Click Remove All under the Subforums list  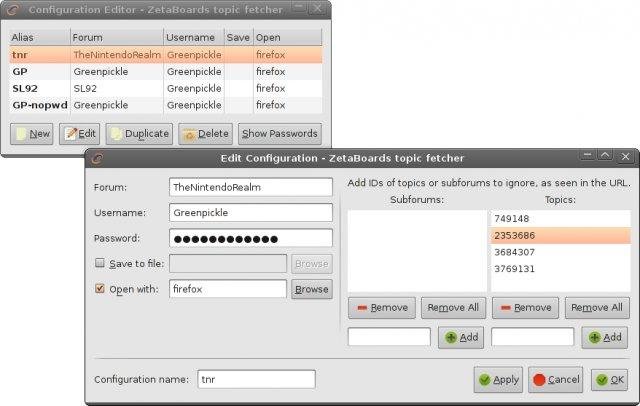pos(453,308)
